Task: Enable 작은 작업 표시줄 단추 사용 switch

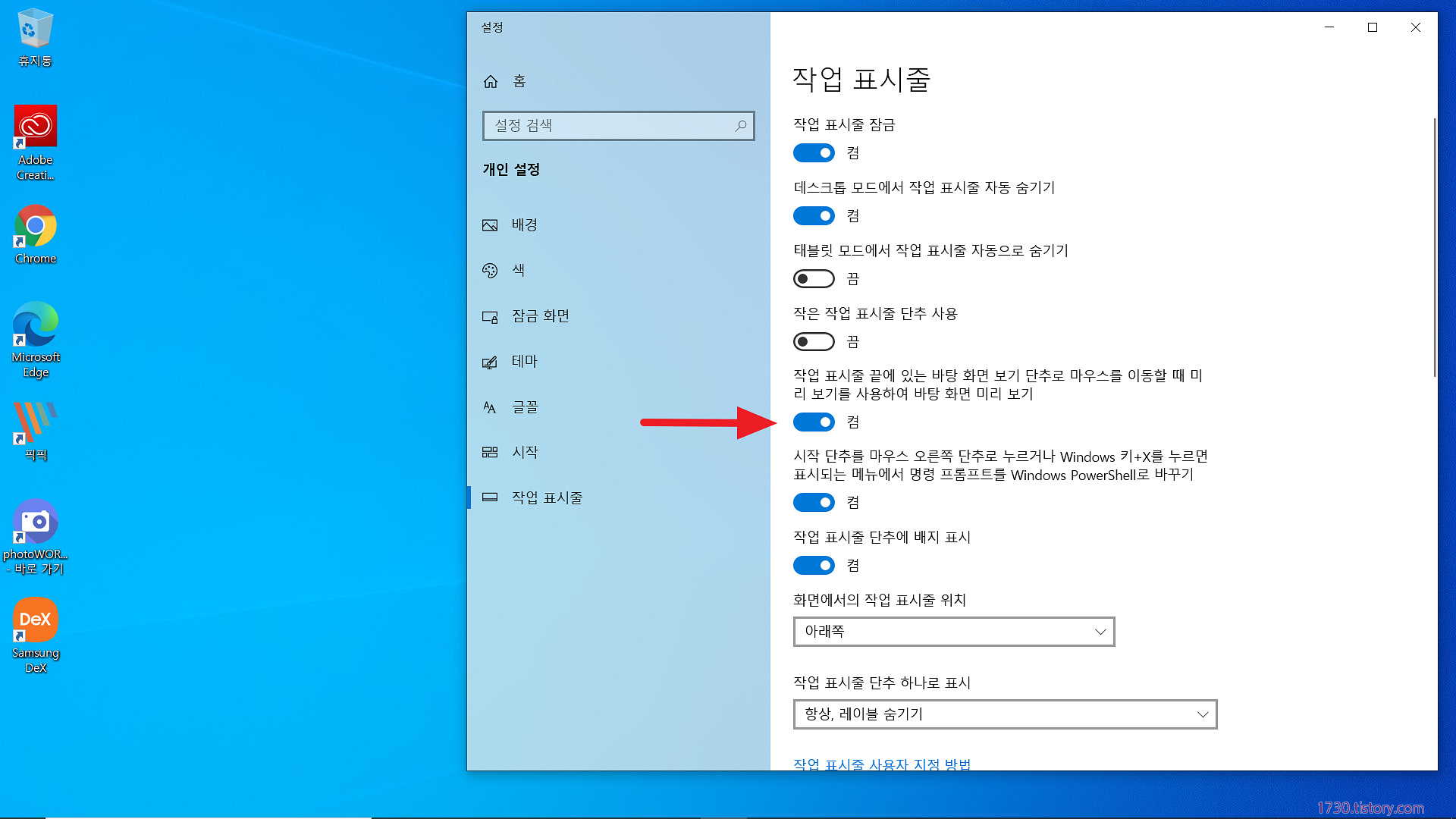Action: pos(814,342)
